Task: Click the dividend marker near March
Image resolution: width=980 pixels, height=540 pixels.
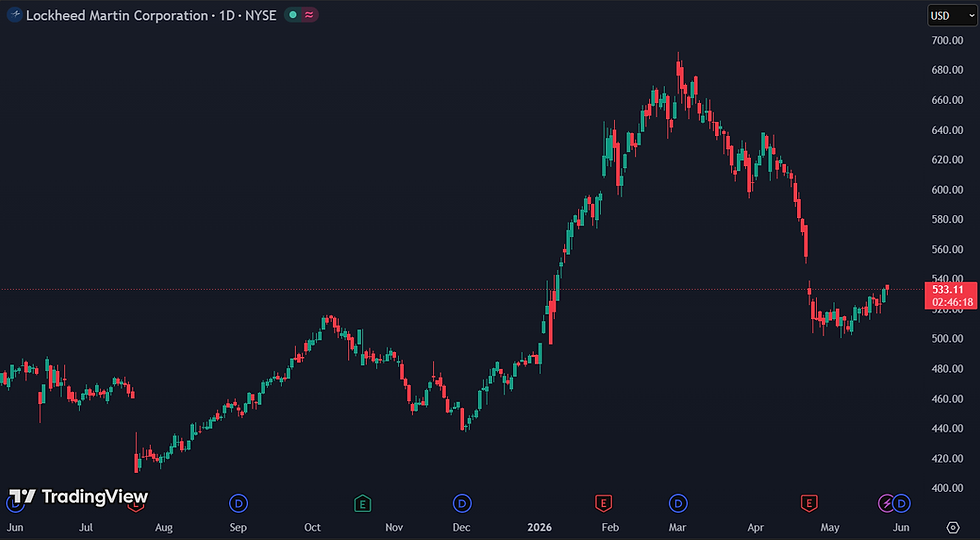Action: coord(678,502)
